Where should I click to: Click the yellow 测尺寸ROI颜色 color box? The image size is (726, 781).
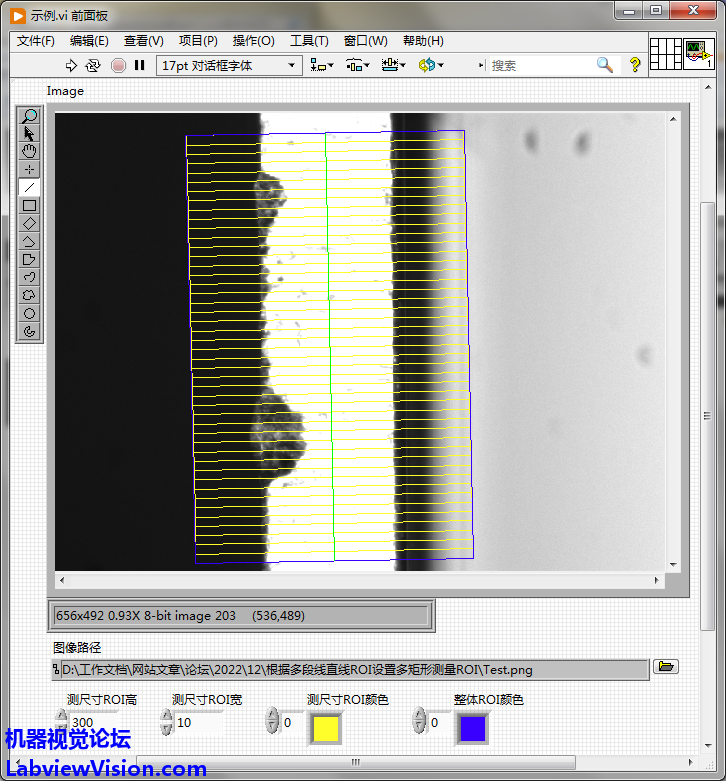click(x=326, y=728)
